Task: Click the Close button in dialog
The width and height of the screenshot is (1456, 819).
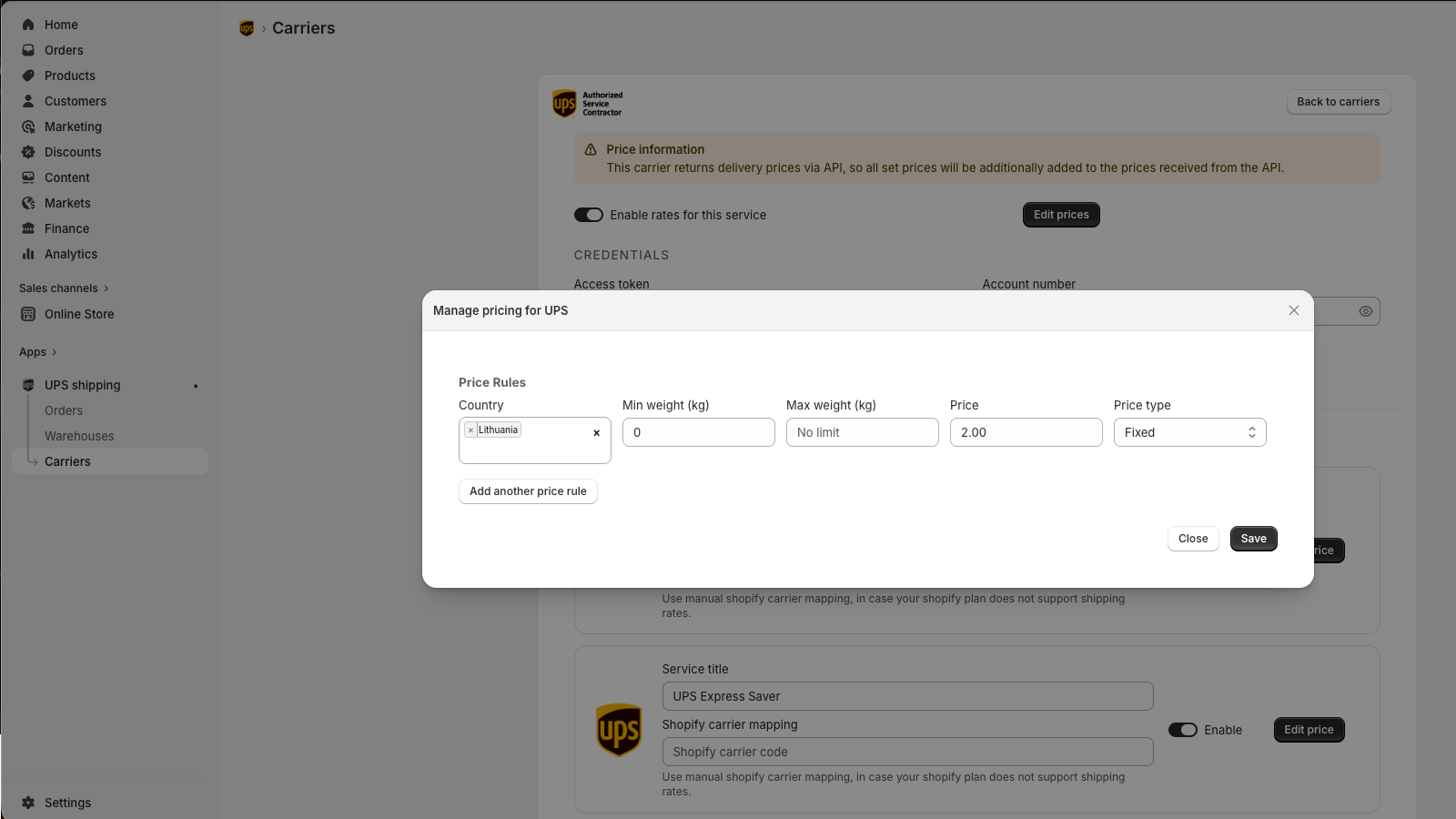Action: click(1193, 539)
